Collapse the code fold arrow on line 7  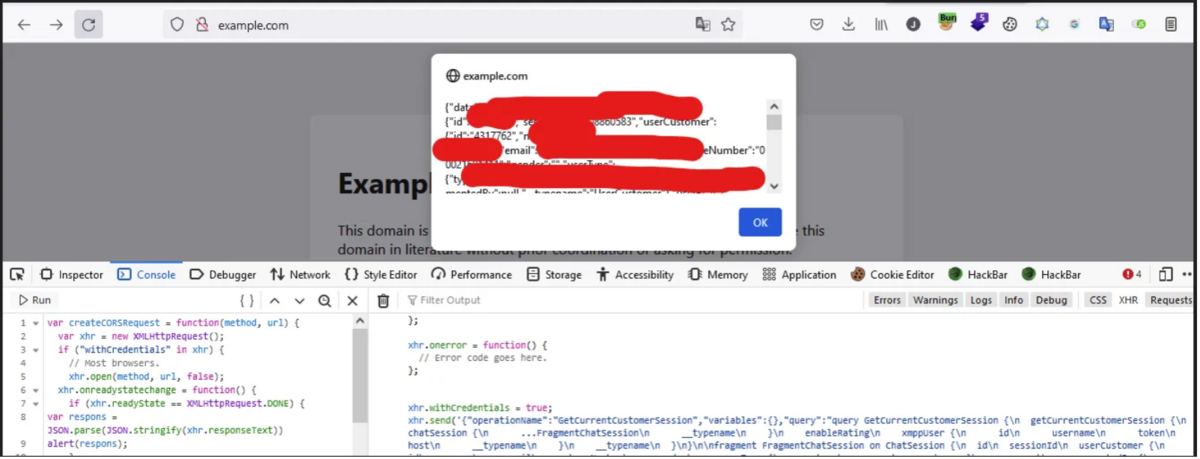tap(36, 404)
